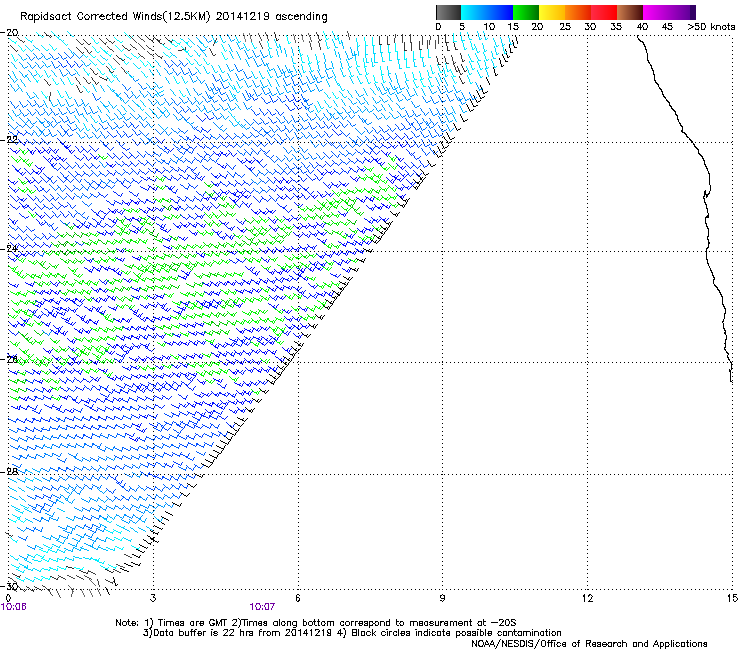This screenshot has width=740, height=650.
Task: Click the yellow 20-25 knots legend color
Action: point(552,12)
